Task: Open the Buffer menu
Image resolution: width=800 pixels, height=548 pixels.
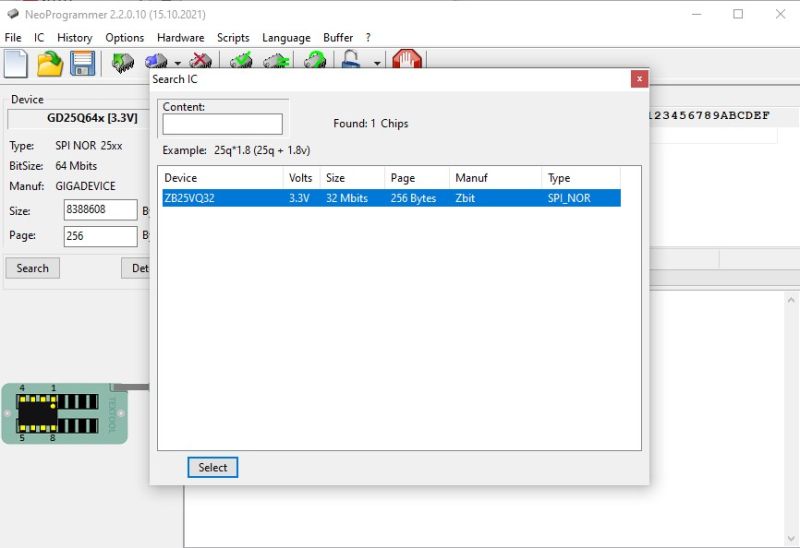Action: pos(338,38)
